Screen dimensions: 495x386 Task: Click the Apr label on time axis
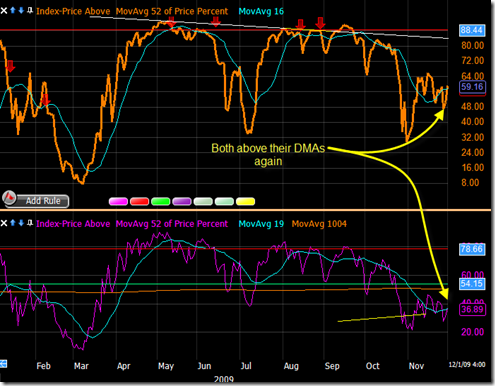123,366
